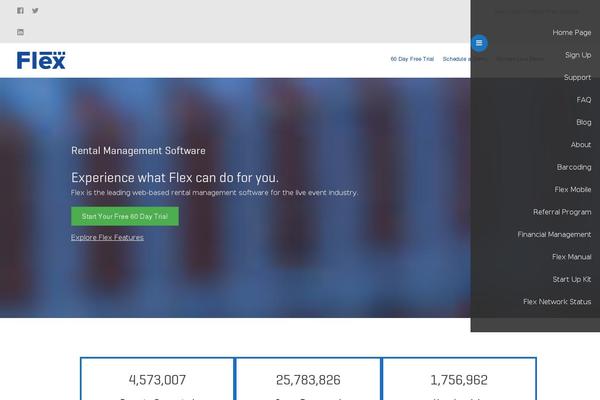600x400 pixels.
Task: Select Start Up Kit menu entry
Action: [572, 279]
